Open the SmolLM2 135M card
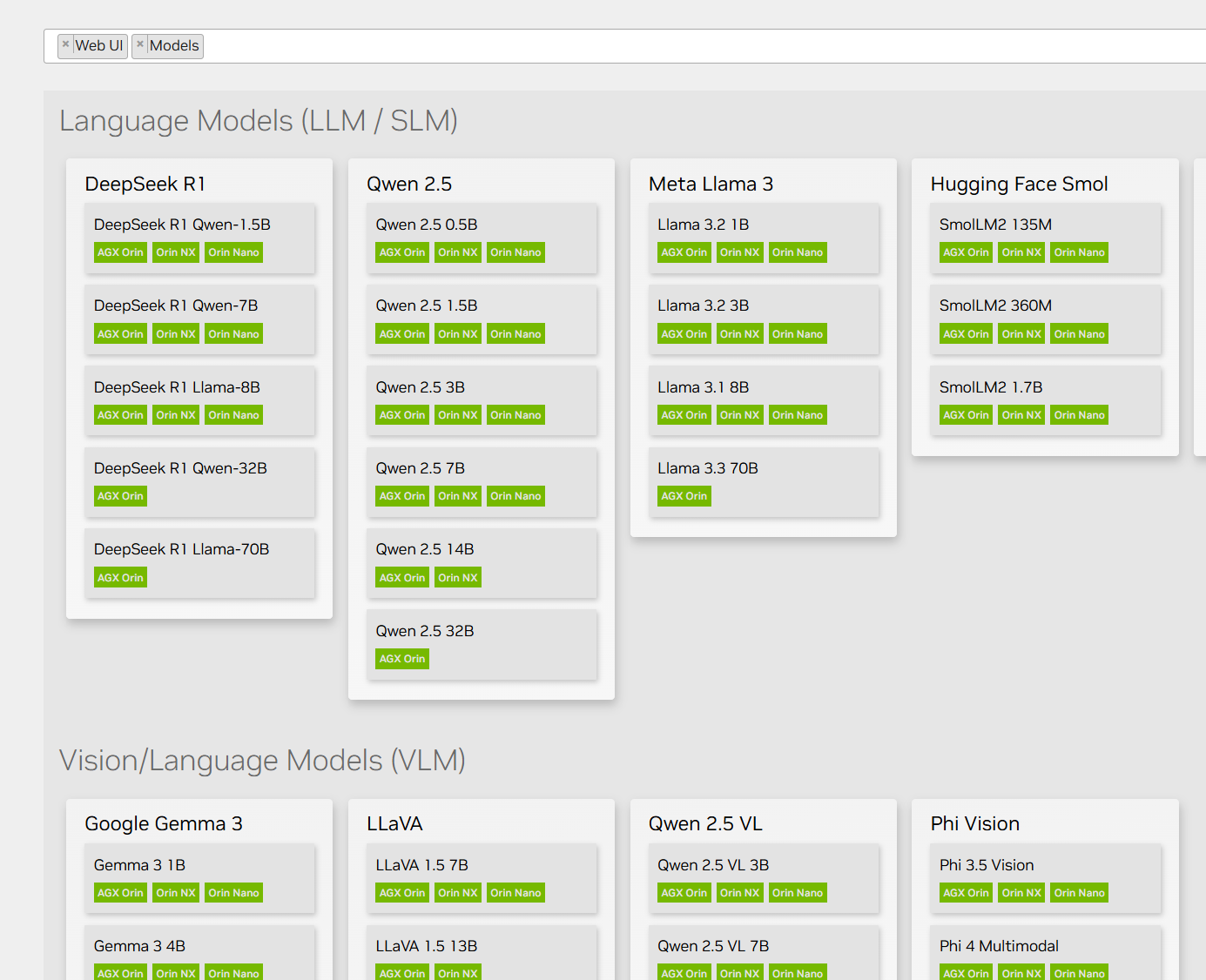Viewport: 1206px width, 980px height. click(1045, 238)
